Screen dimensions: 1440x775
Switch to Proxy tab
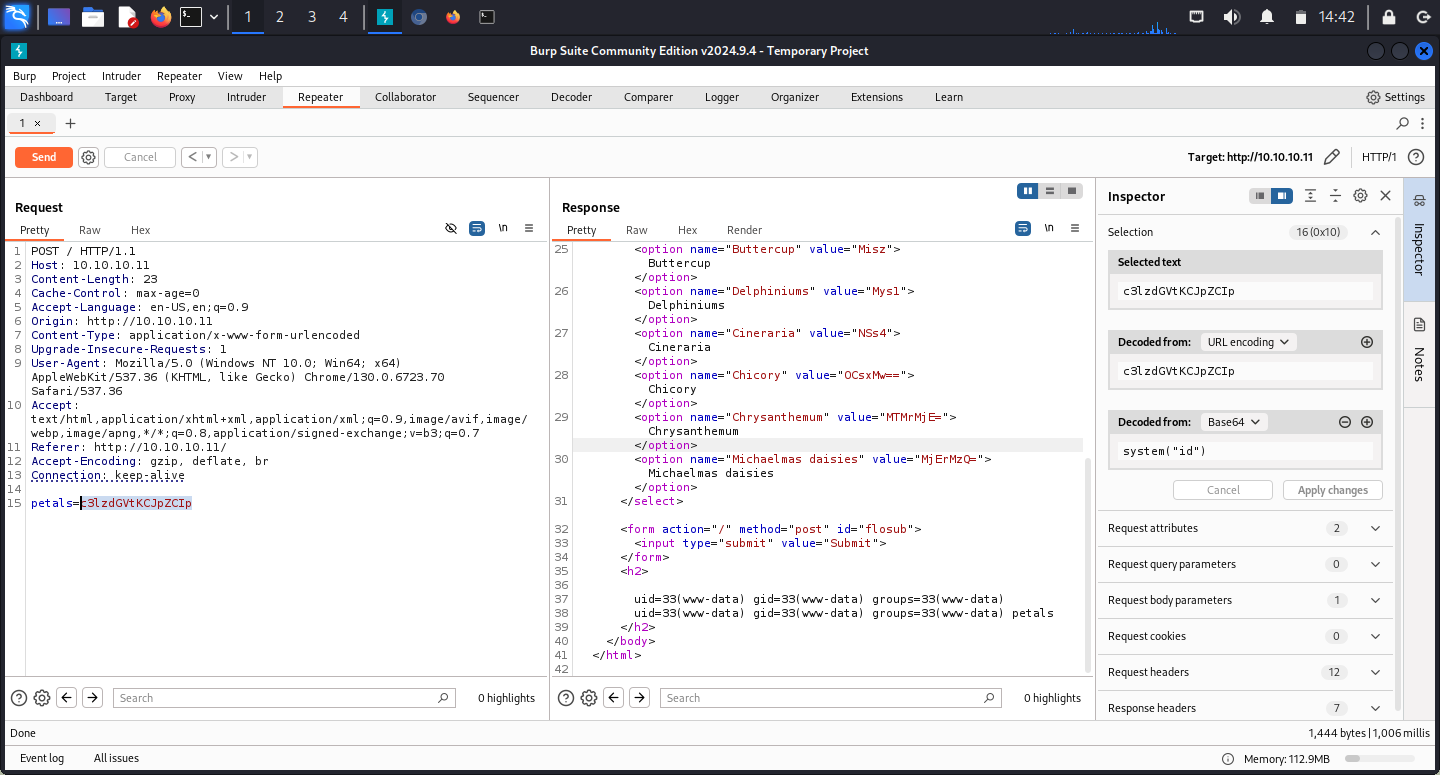coord(182,97)
